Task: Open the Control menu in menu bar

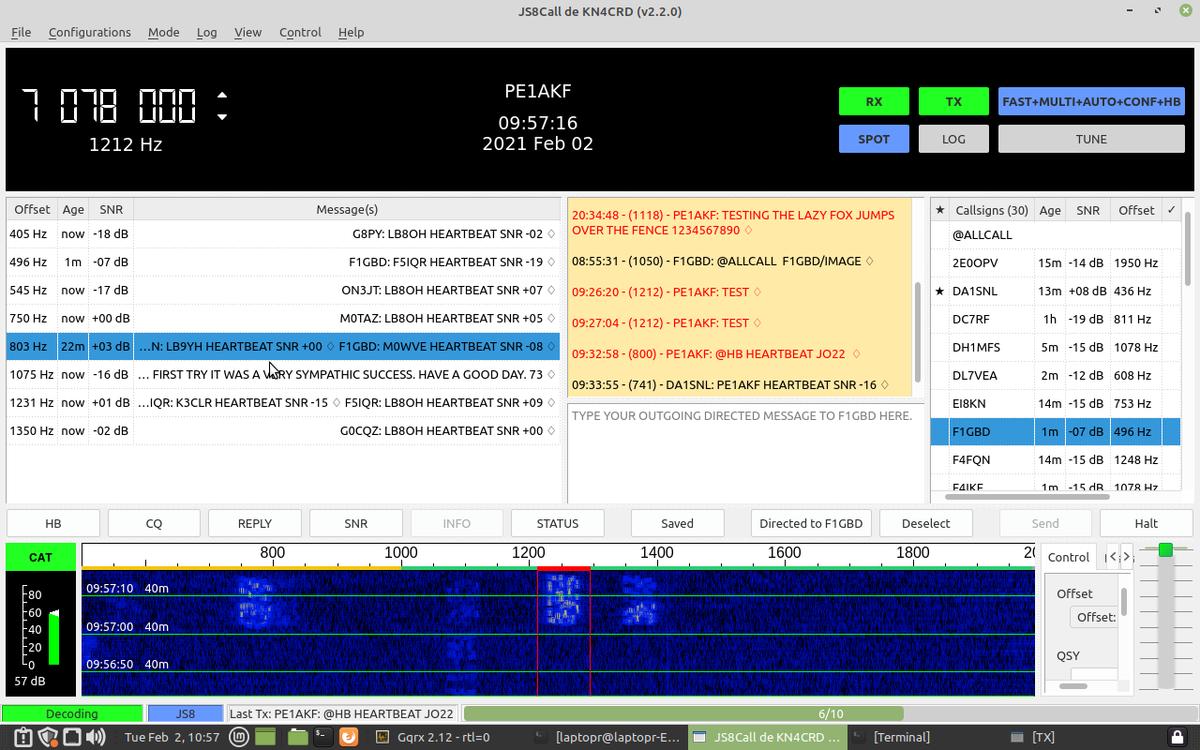Action: coord(300,32)
